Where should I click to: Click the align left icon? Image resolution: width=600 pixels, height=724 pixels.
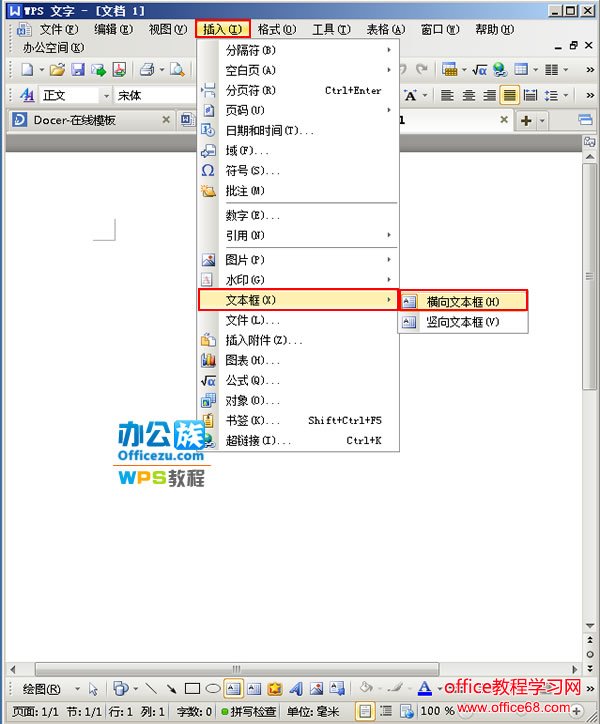tap(447, 95)
